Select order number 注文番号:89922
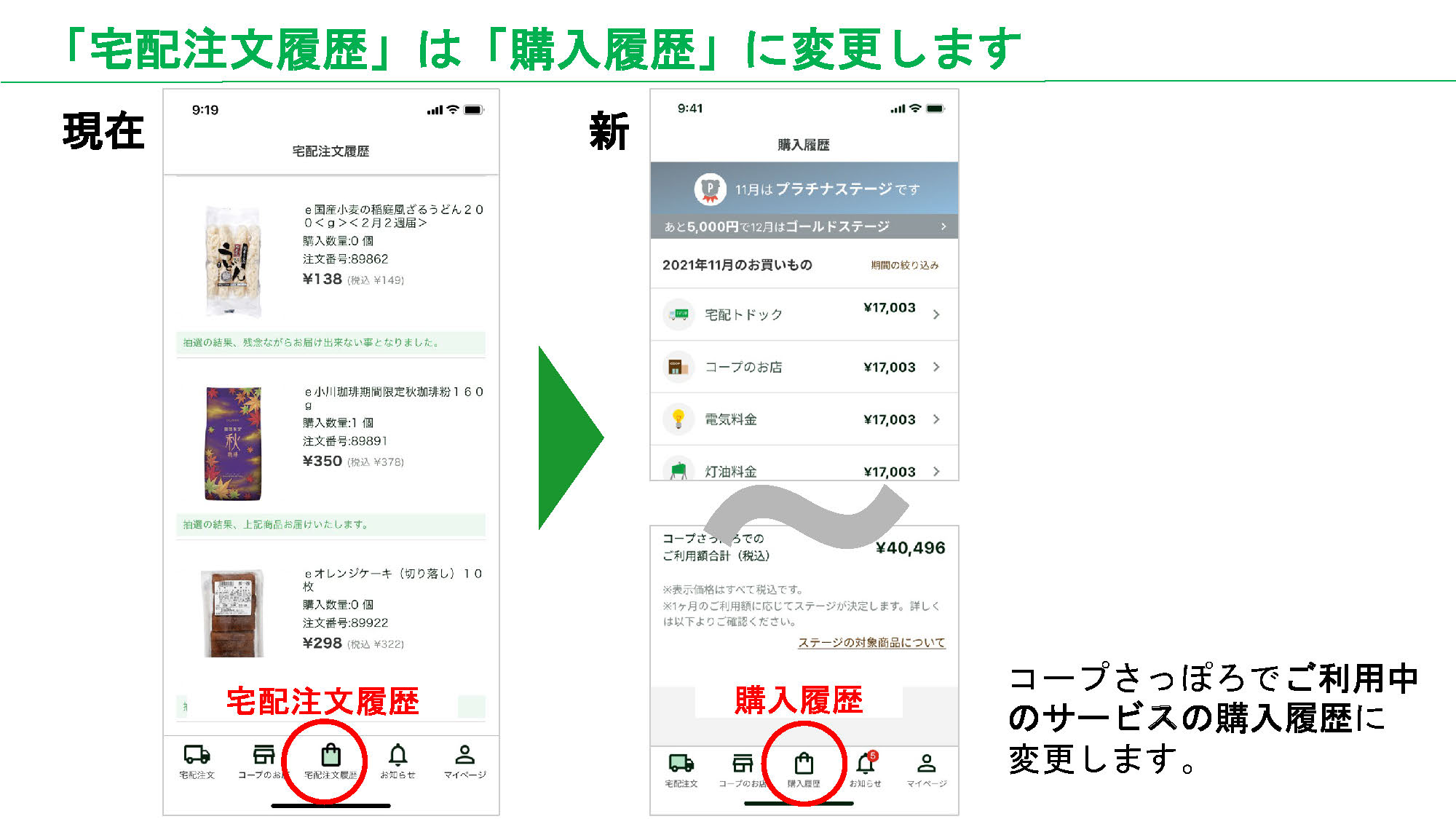 point(345,623)
